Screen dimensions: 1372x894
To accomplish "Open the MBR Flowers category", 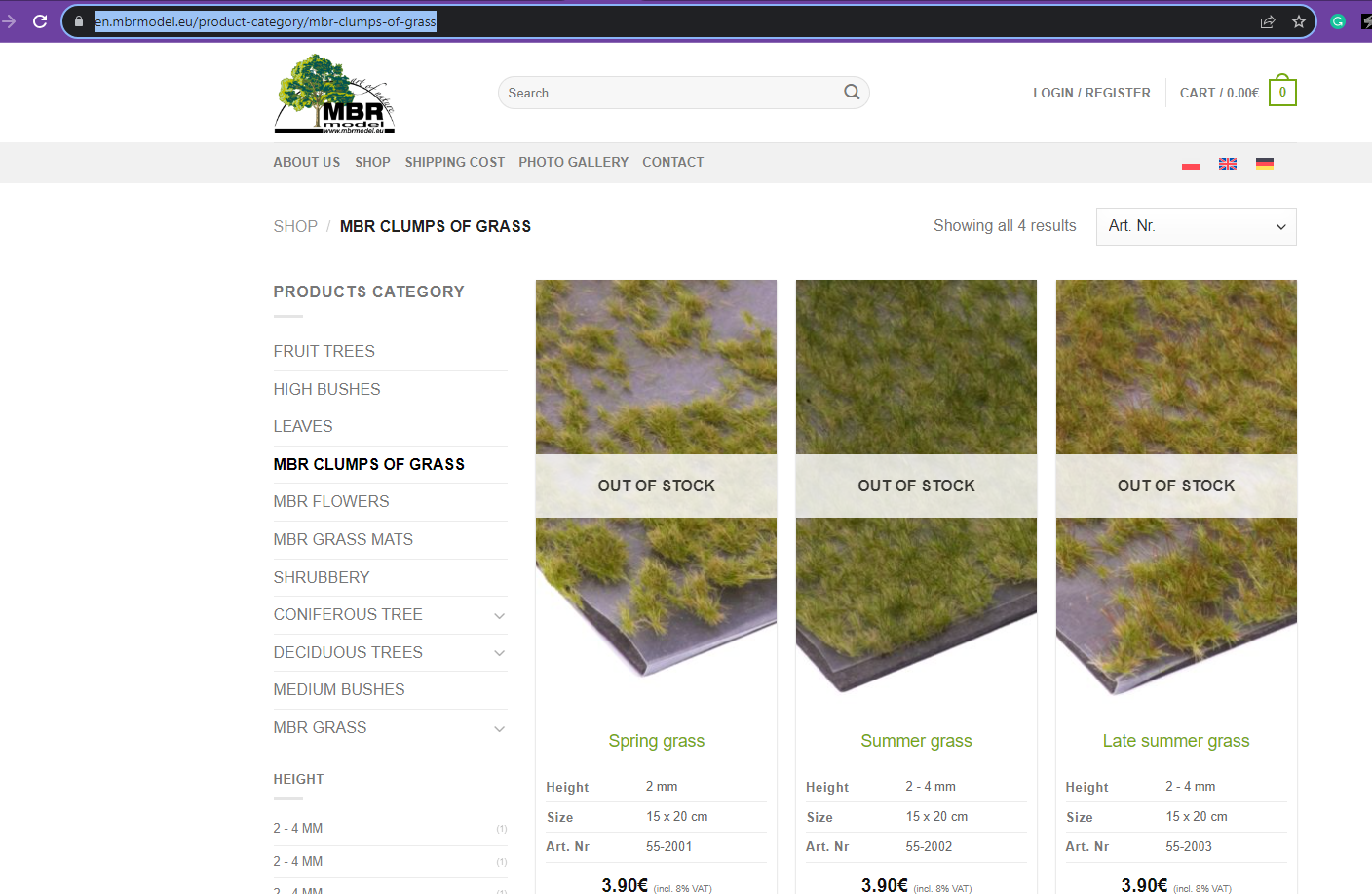I will (331, 501).
